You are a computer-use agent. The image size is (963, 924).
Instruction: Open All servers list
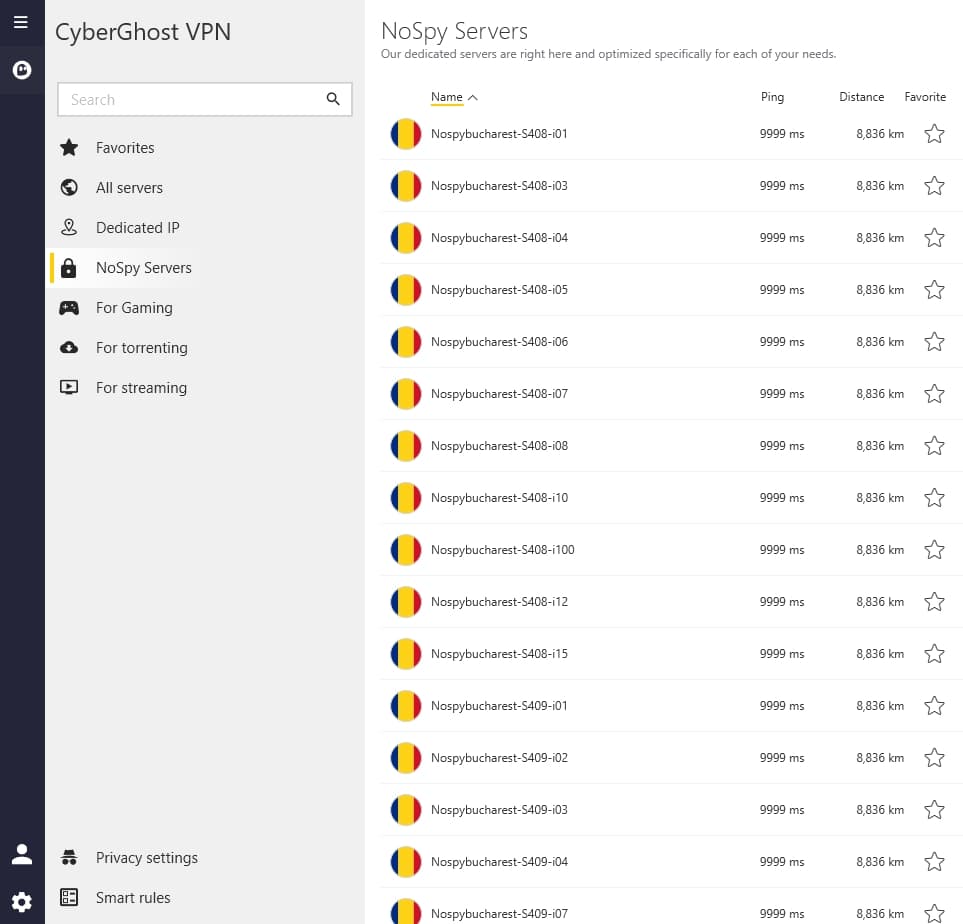(x=129, y=188)
